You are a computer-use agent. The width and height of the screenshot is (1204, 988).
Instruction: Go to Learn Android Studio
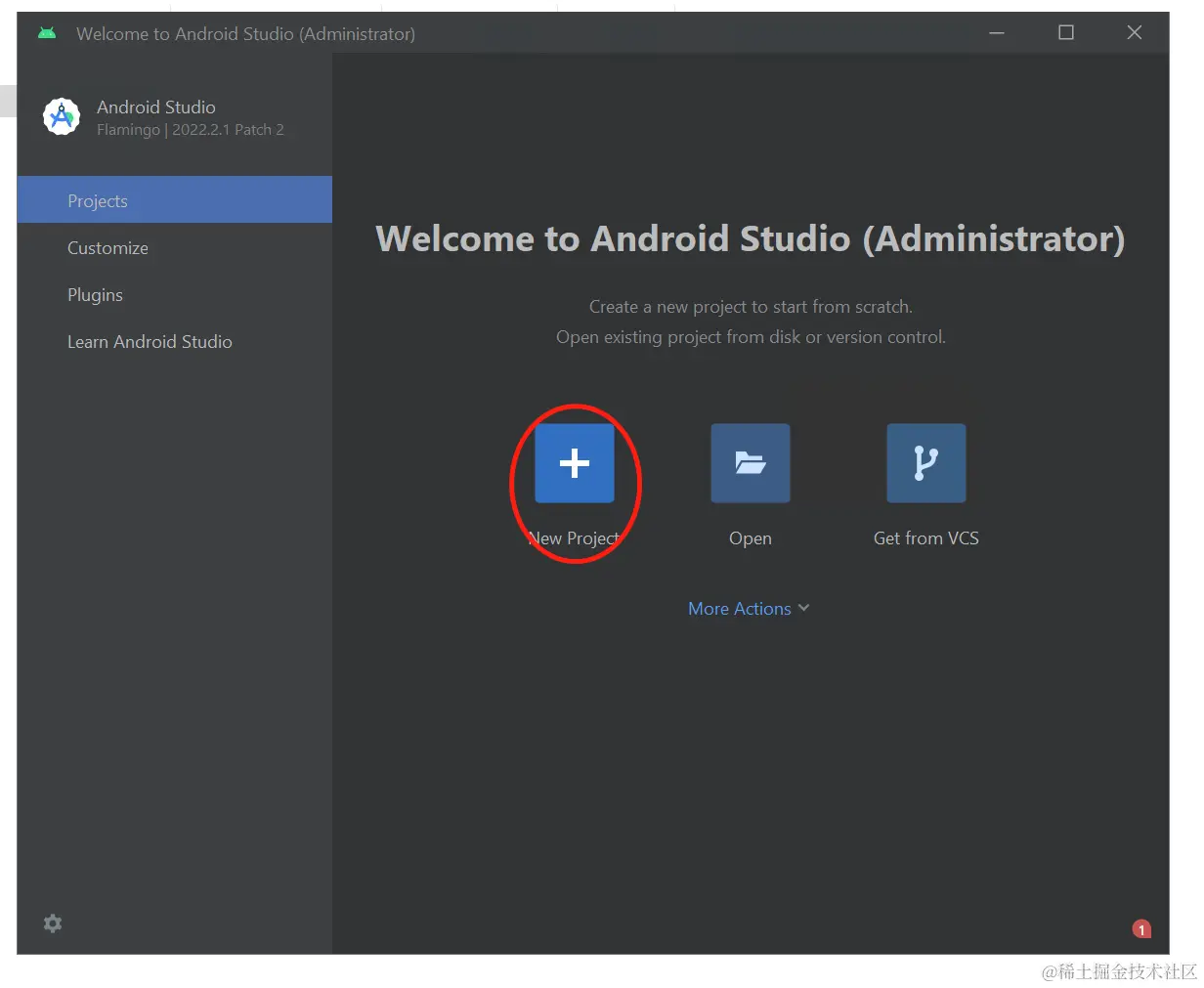point(175,342)
